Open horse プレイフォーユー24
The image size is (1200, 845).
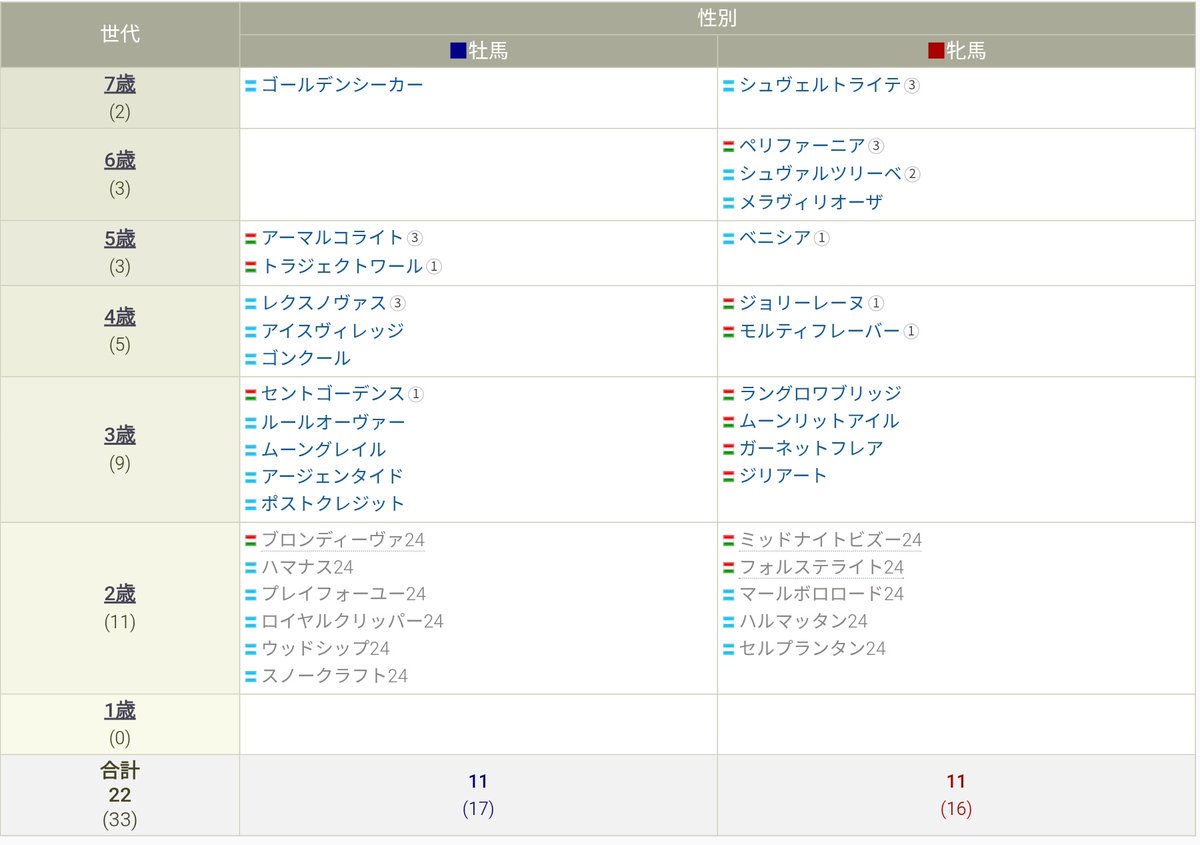[x=344, y=594]
